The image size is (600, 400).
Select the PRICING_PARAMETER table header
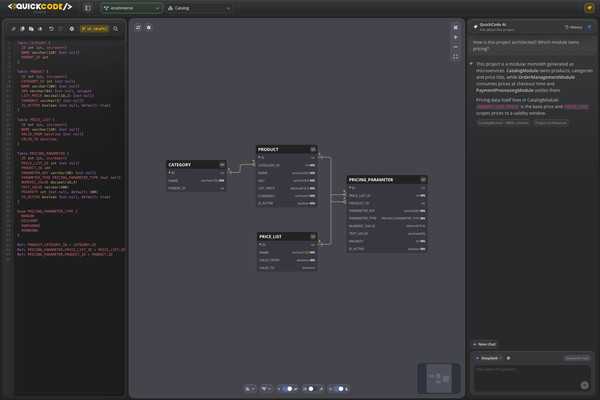387,180
